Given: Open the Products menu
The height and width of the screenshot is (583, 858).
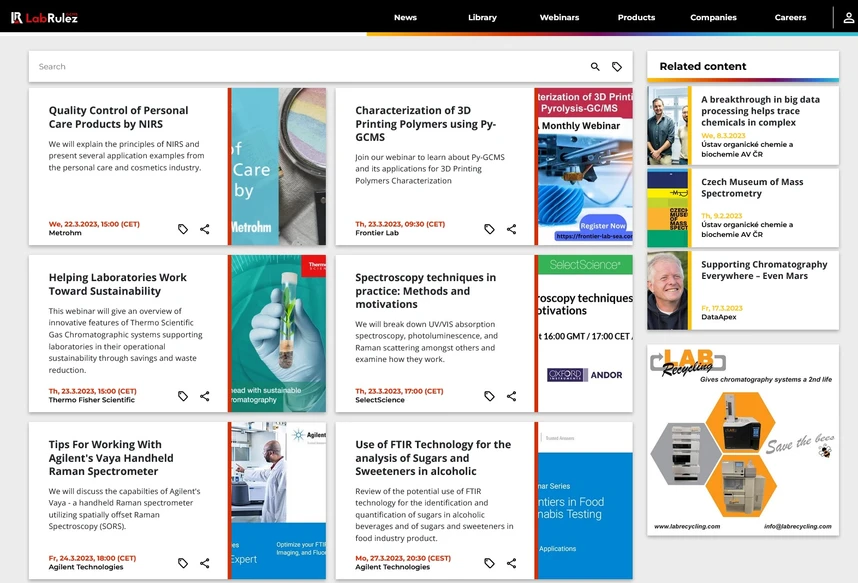Looking at the screenshot, I should point(636,18).
